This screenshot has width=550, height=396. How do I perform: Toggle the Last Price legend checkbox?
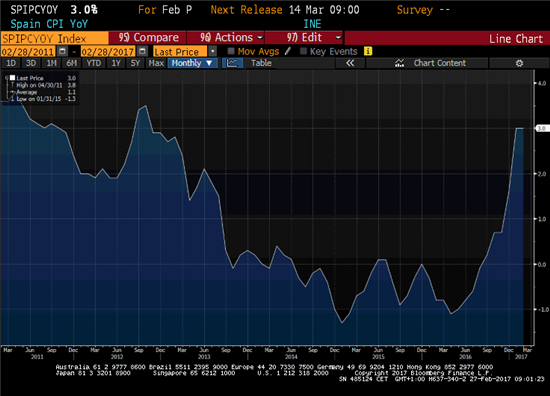[x=12, y=78]
